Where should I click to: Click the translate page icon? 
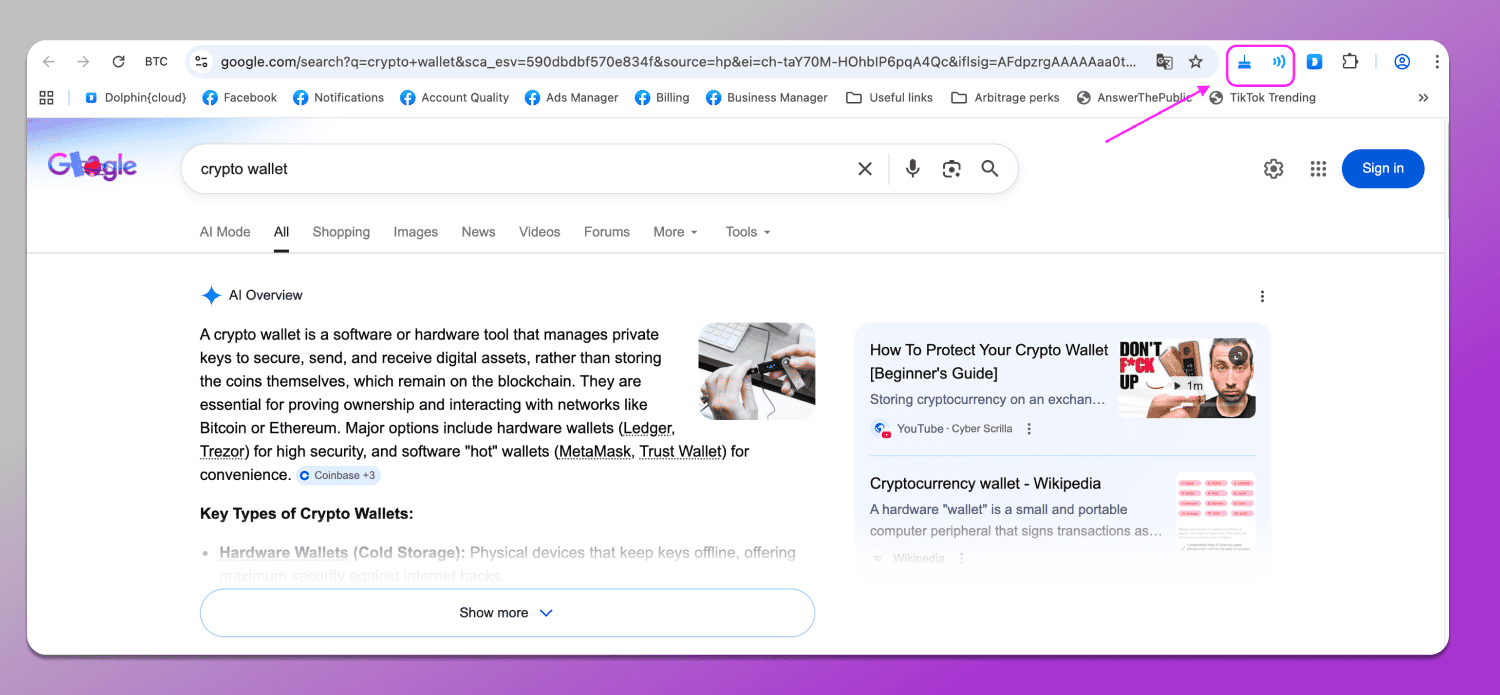pyautogui.click(x=1164, y=62)
